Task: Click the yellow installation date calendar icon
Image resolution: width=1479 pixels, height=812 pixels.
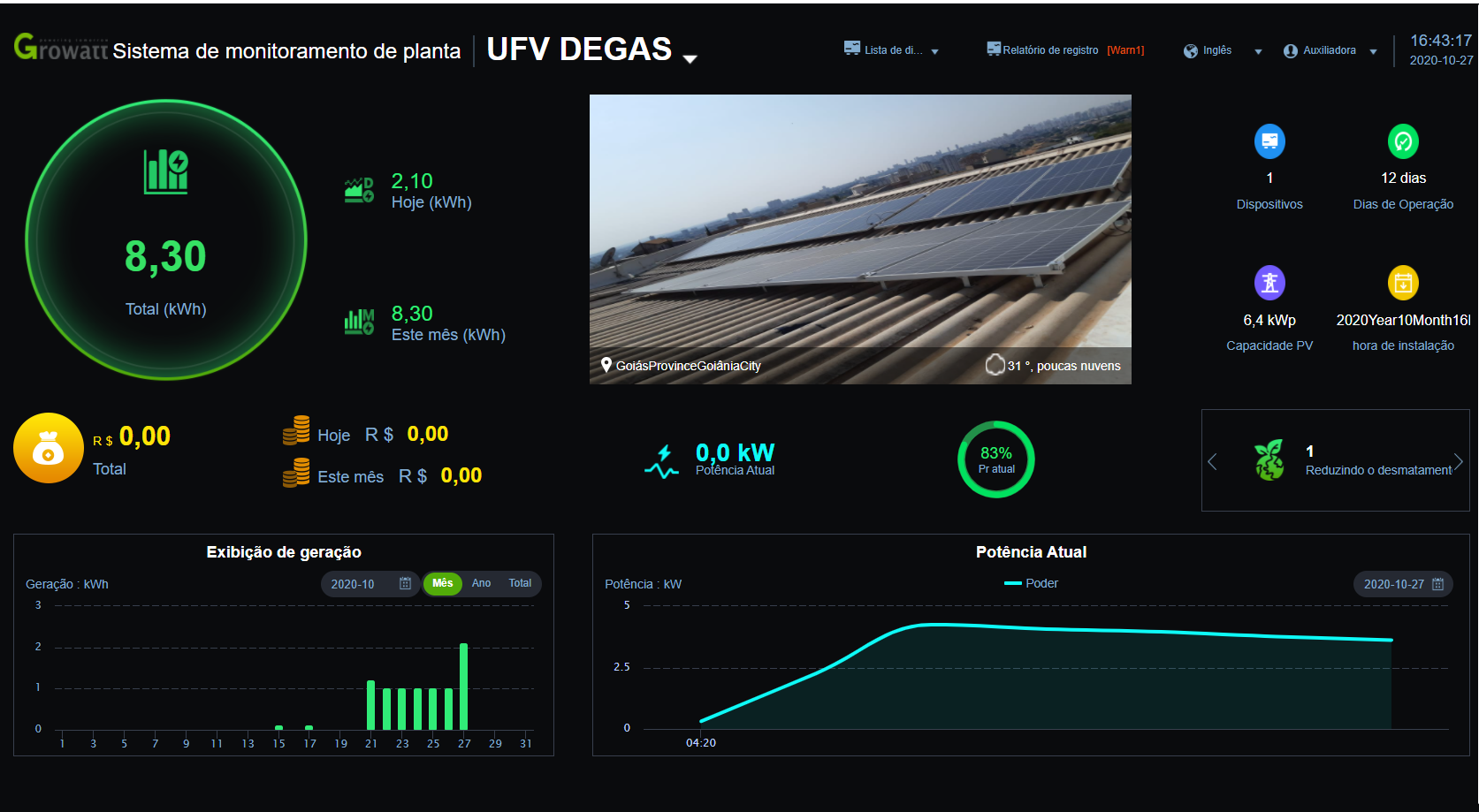Action: tap(1403, 283)
